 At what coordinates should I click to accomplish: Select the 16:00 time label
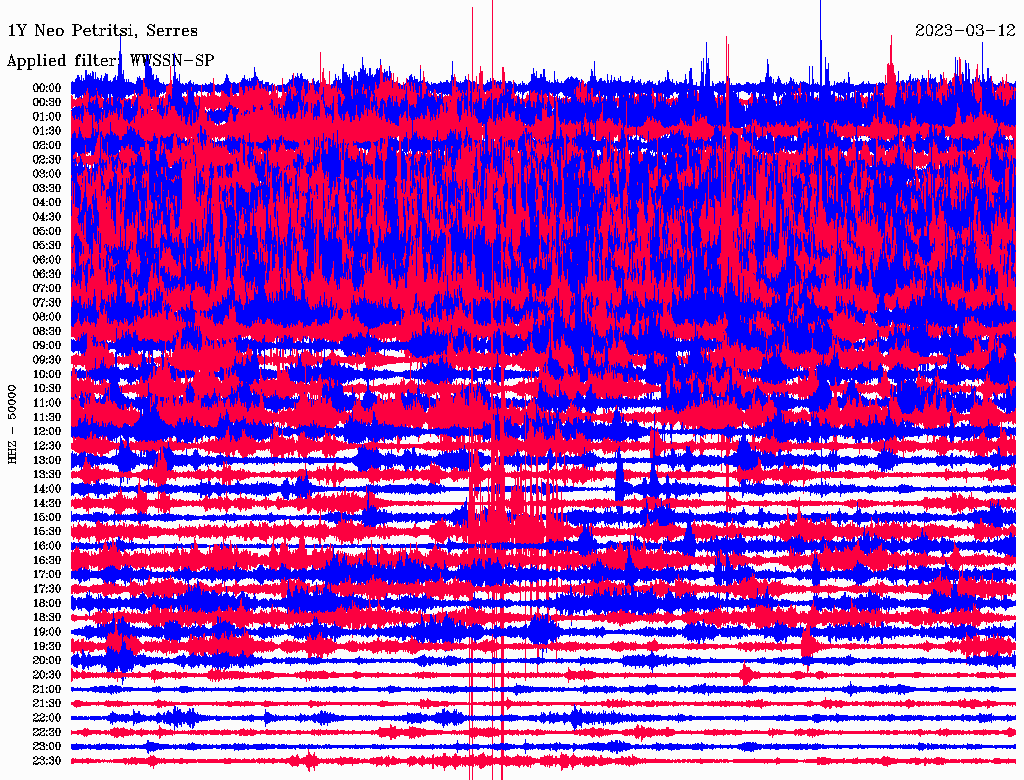(47, 546)
